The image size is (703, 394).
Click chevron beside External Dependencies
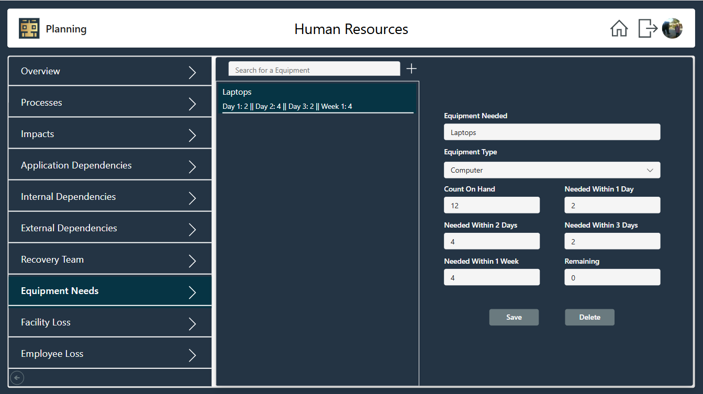pos(192,229)
